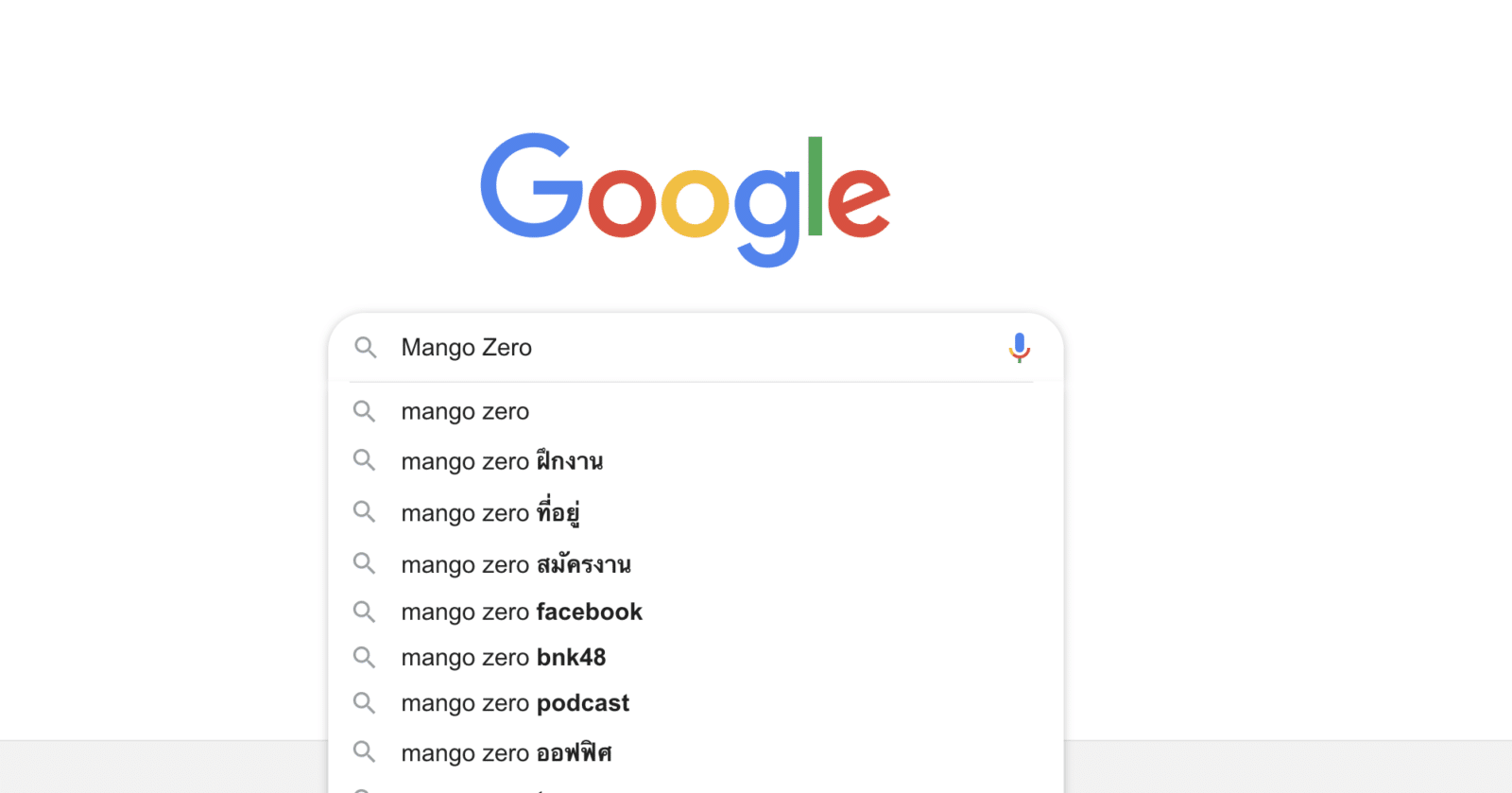Choose the "mango zero facebook" suggestion
This screenshot has width=1512, height=793.
[521, 612]
